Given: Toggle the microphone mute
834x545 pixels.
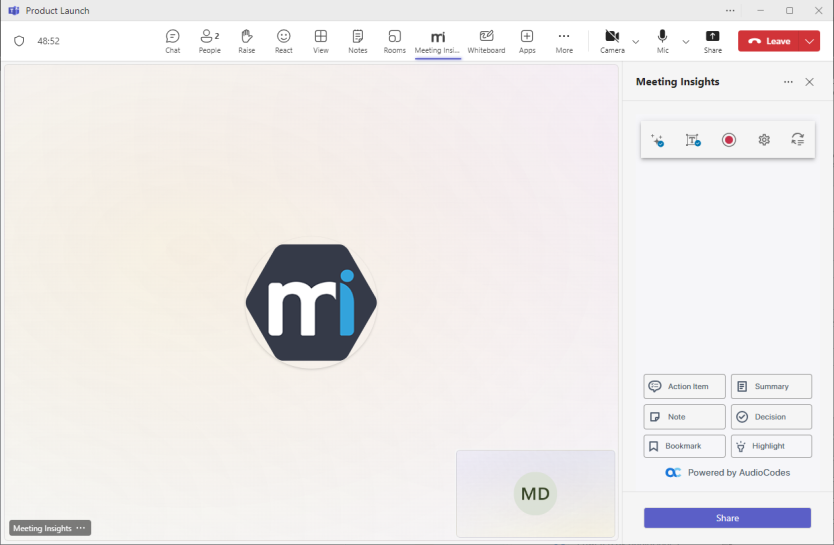Looking at the screenshot, I should [663, 41].
